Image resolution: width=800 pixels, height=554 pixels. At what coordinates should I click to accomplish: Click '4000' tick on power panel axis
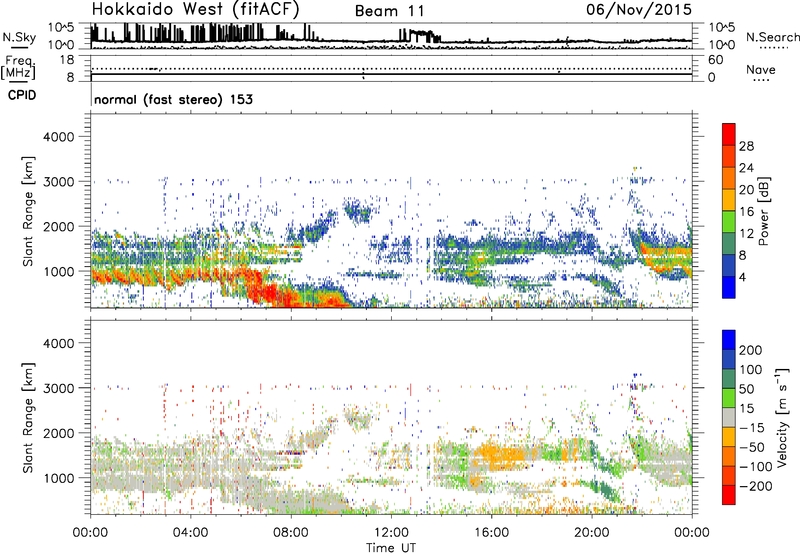coord(58,137)
